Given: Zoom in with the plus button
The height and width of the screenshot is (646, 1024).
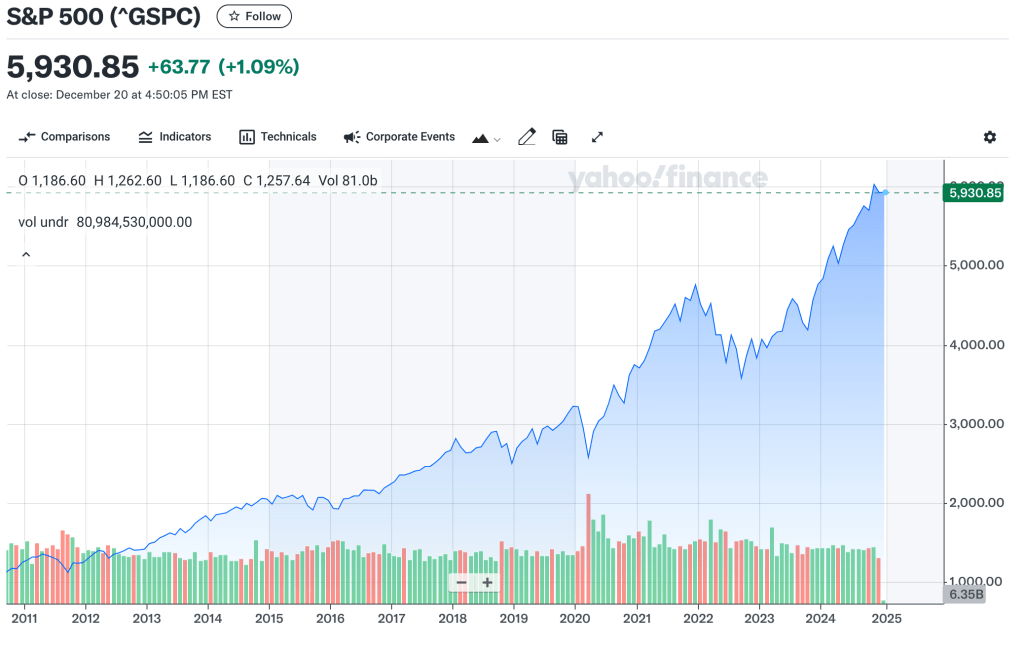Looking at the screenshot, I should [x=487, y=582].
